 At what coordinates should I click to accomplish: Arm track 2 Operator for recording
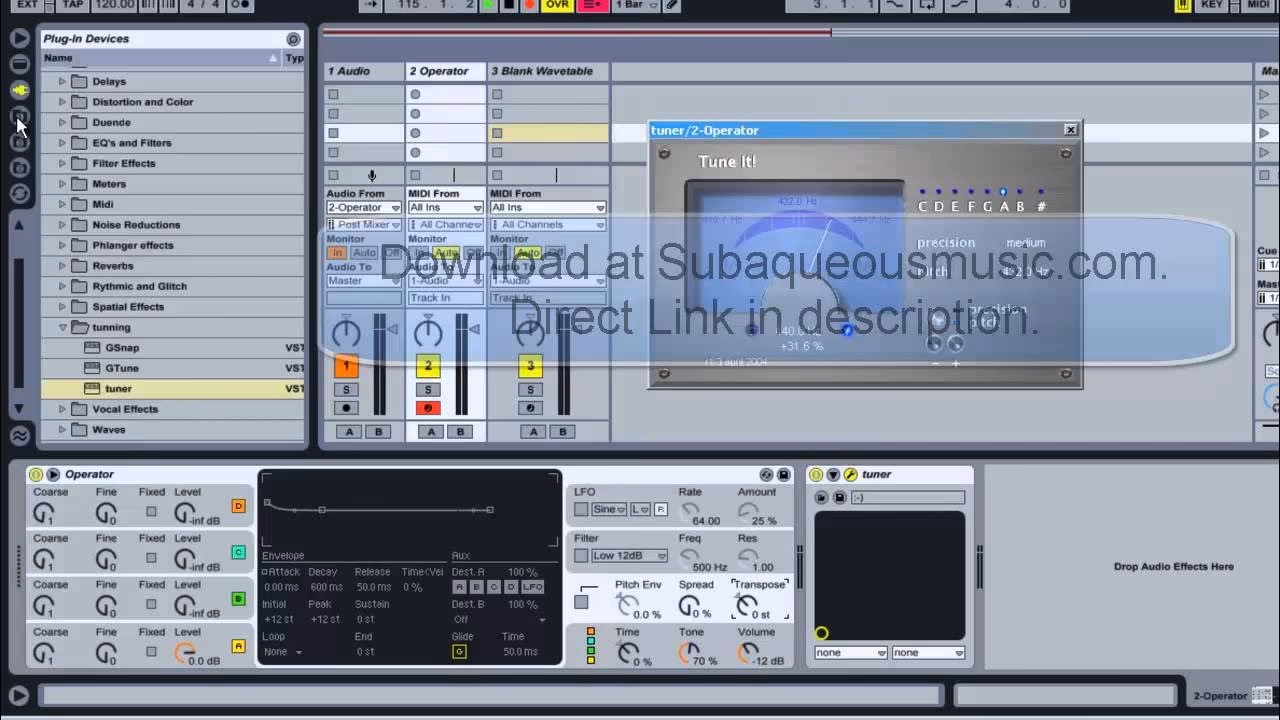(x=428, y=408)
